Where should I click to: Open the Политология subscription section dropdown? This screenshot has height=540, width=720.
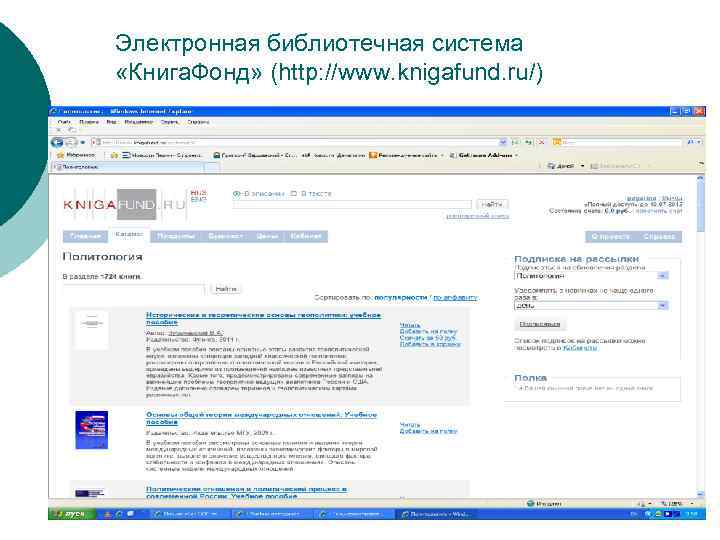click(662, 276)
